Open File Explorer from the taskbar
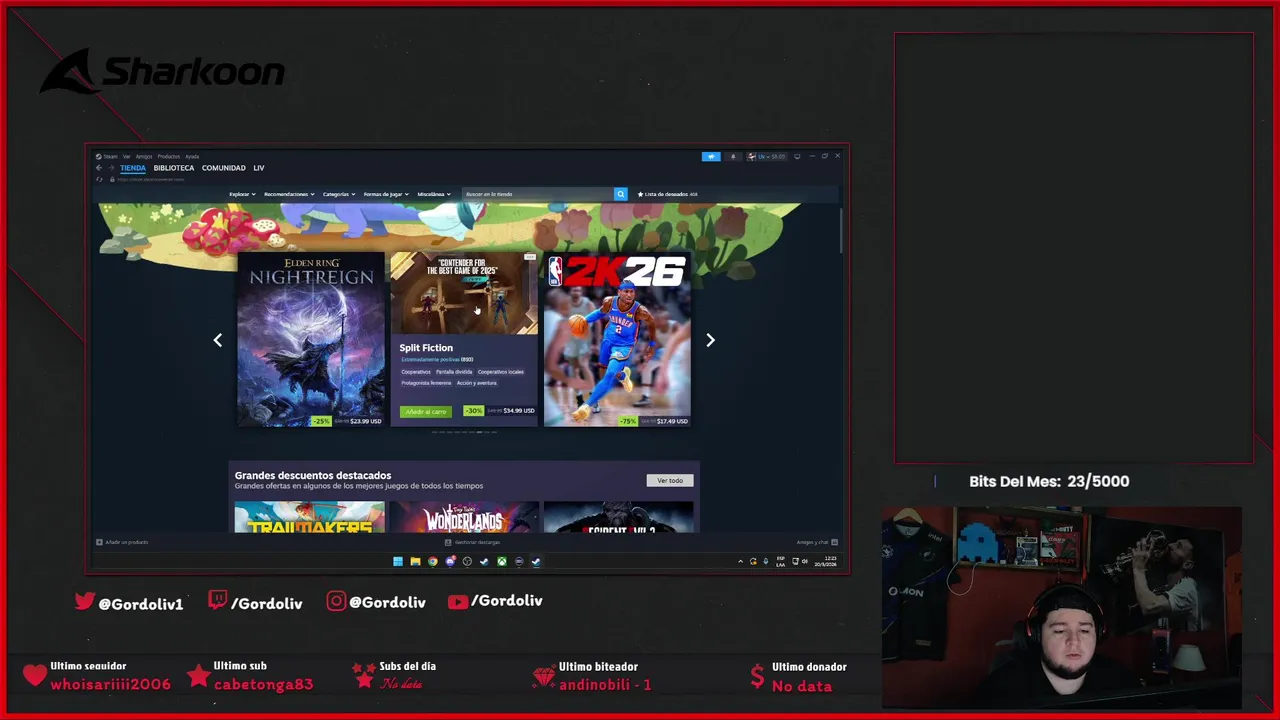 [x=415, y=561]
